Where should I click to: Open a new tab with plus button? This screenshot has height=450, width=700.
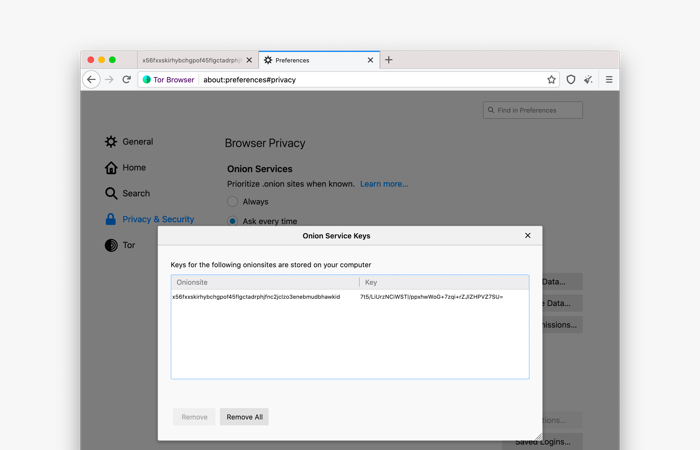[x=389, y=60]
